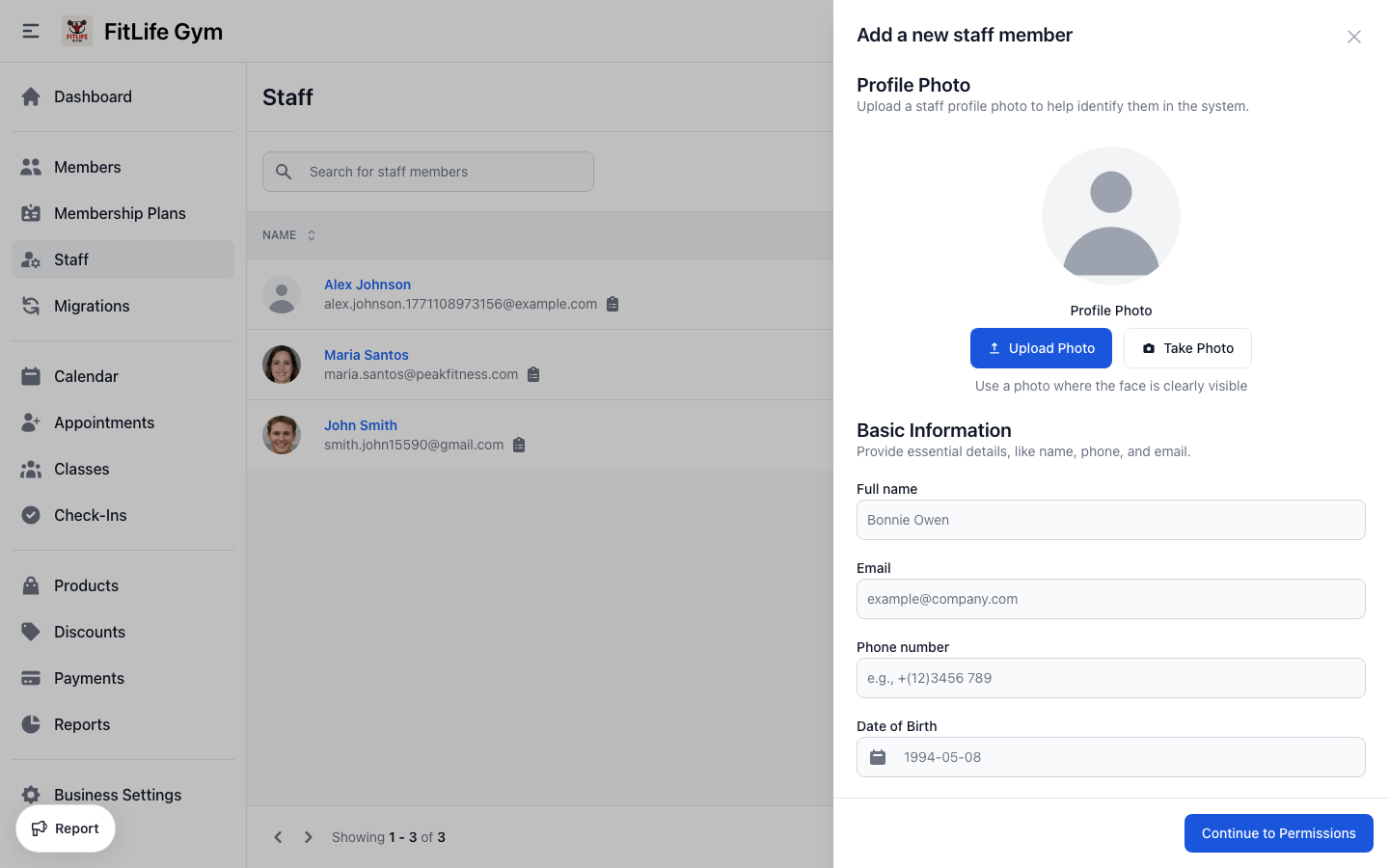Click the FitLife Gym logo
Viewport: 1389px width, 868px height.
pyautogui.click(x=77, y=30)
